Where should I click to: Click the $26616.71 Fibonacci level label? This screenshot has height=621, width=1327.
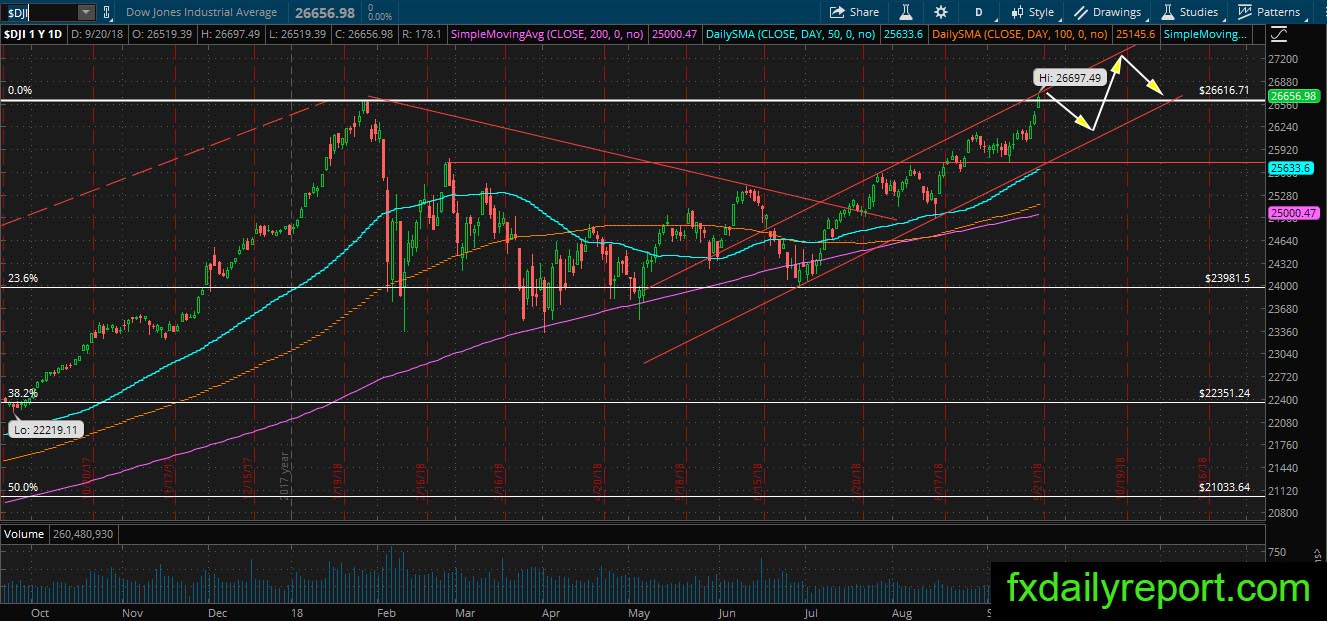pos(1223,90)
